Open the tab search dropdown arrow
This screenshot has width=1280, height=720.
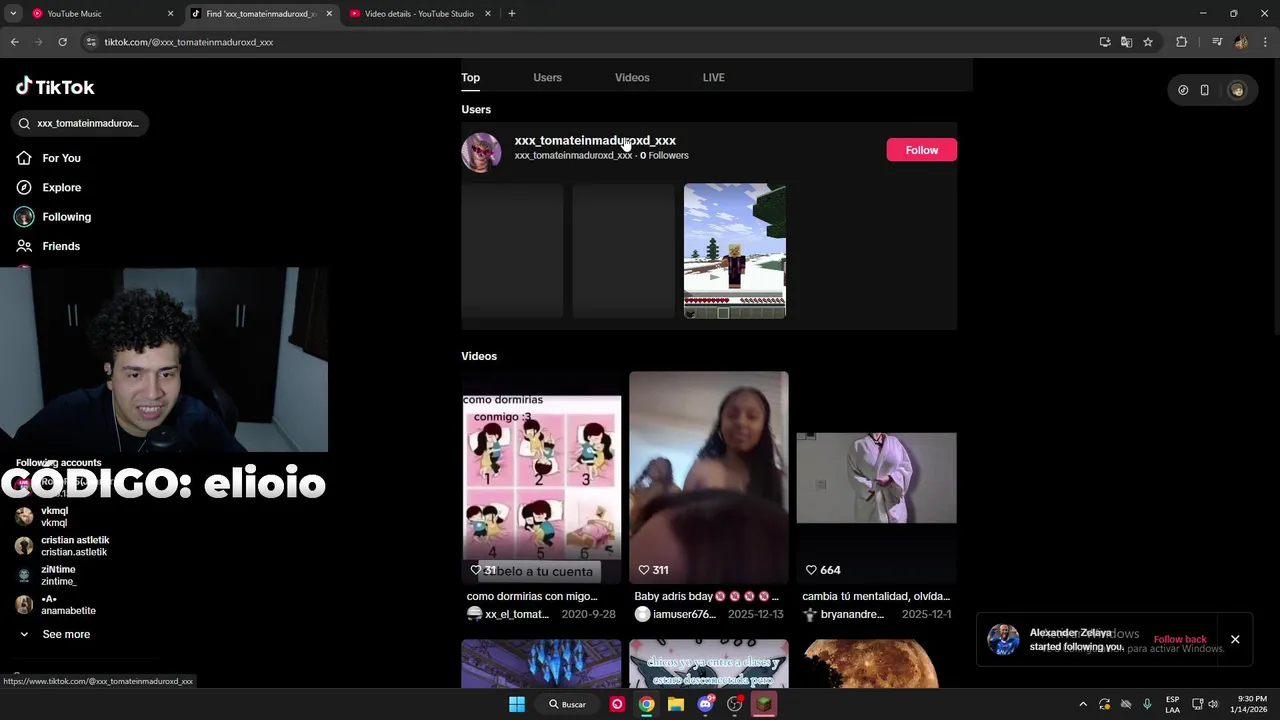[13, 13]
